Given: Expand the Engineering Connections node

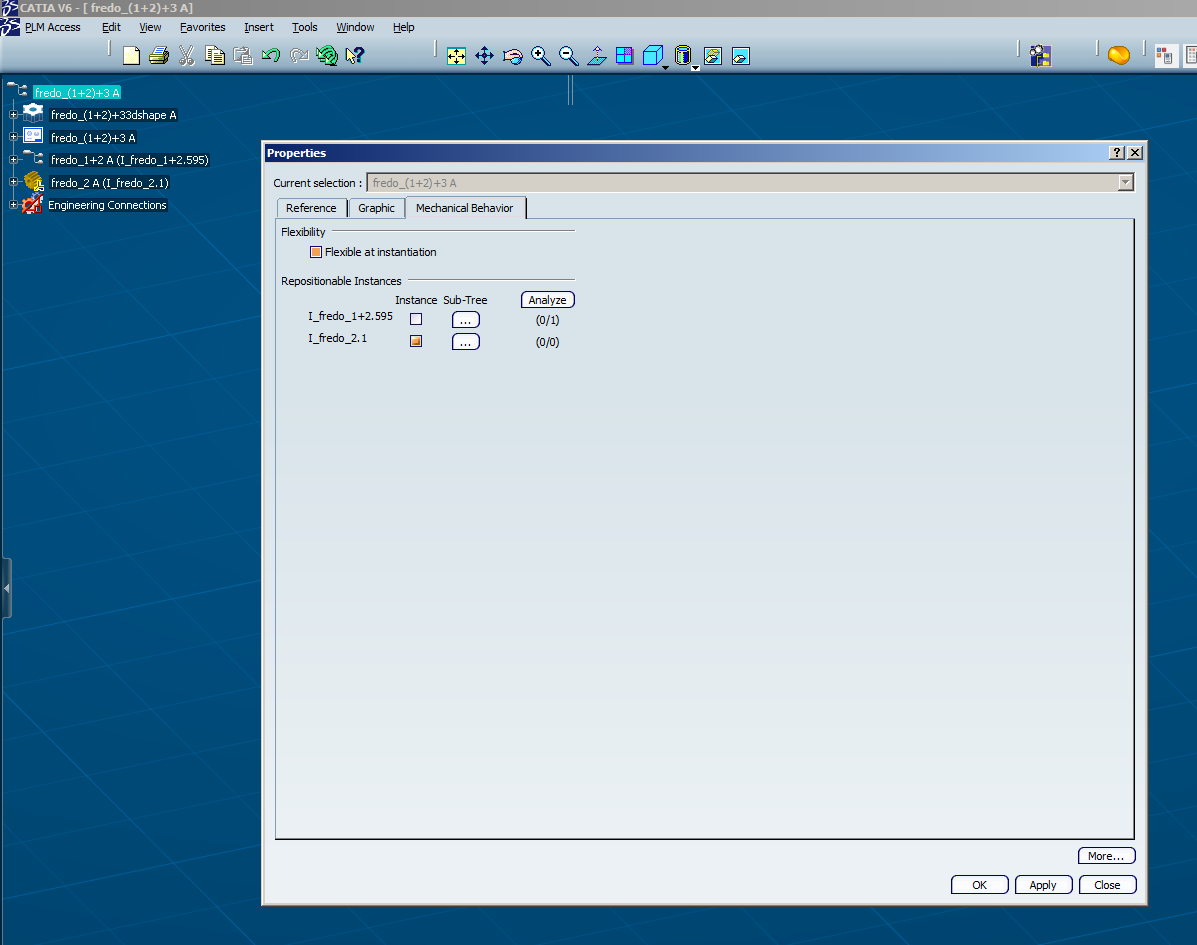Looking at the screenshot, I should 13,205.
